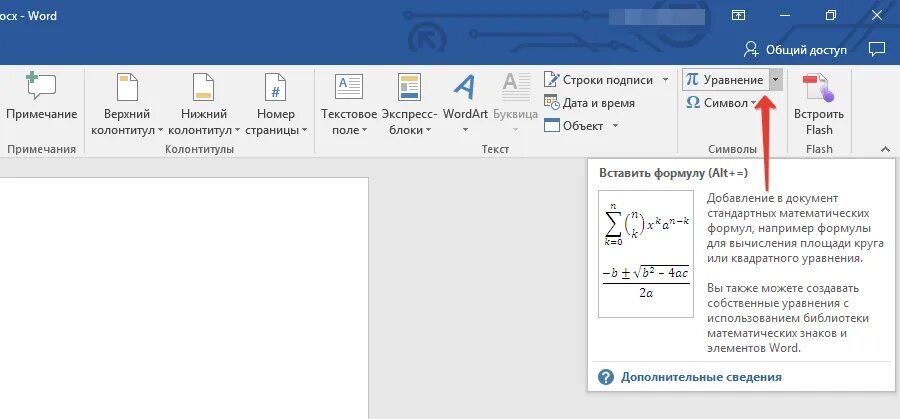Image resolution: width=900 pixels, height=419 pixels.
Task: Click the Верхний колонтитул header icon
Action: [127, 87]
